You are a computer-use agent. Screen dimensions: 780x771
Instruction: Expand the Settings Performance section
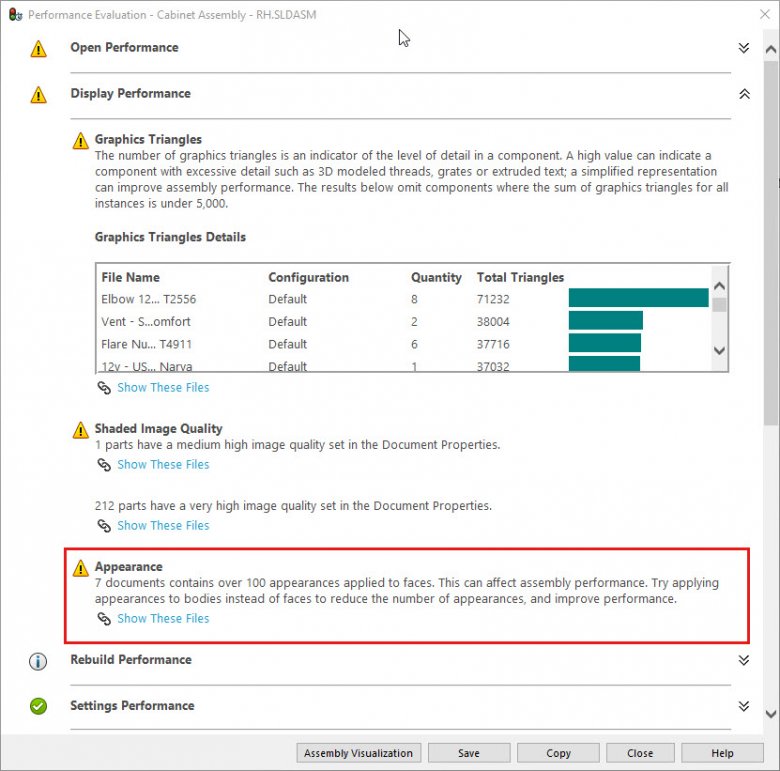[x=744, y=706]
